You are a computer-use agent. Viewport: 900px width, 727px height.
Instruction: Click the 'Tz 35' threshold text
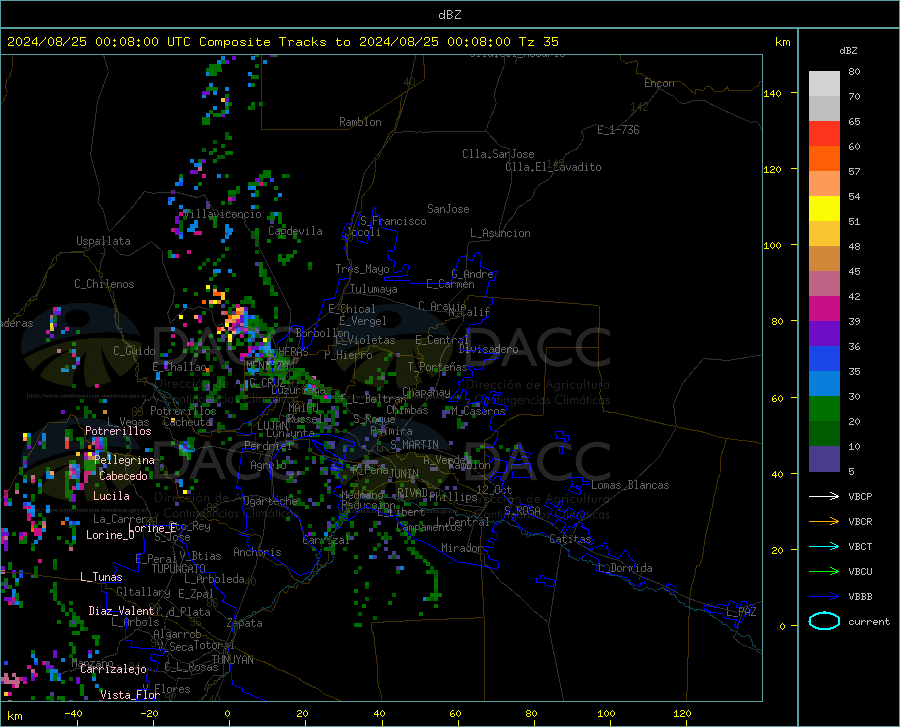pos(539,42)
